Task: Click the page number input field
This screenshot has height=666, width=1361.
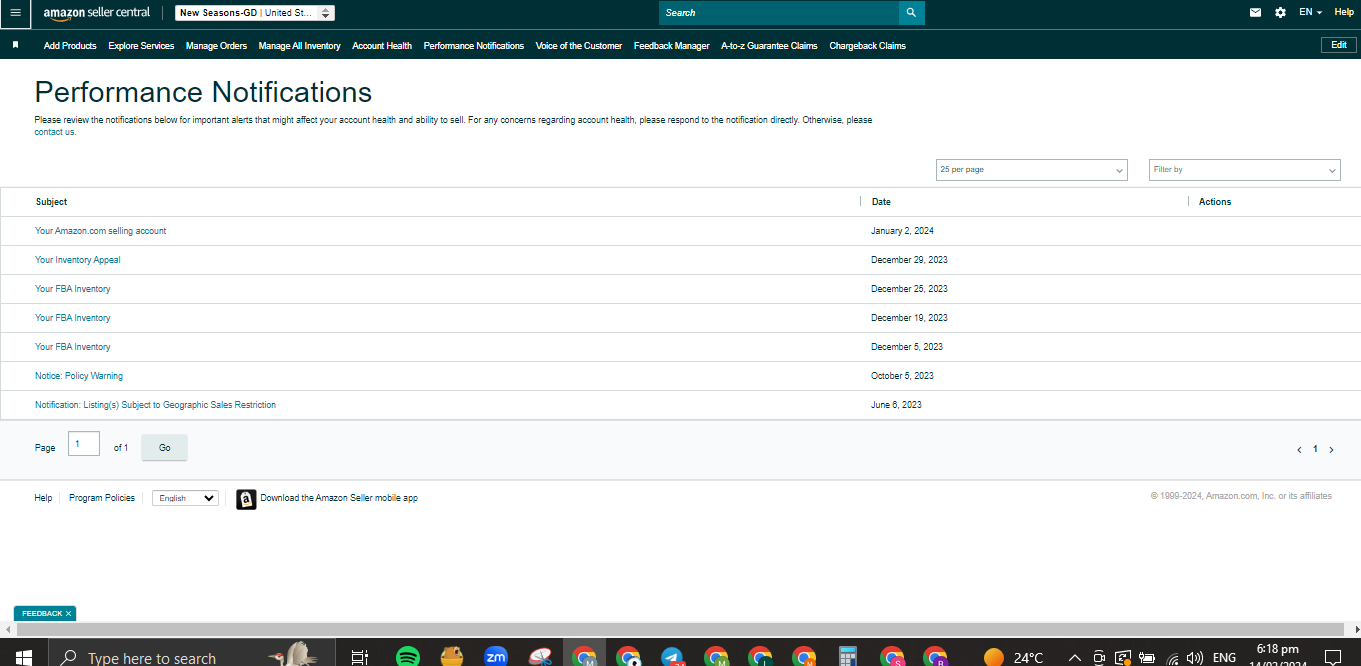Action: coord(84,444)
